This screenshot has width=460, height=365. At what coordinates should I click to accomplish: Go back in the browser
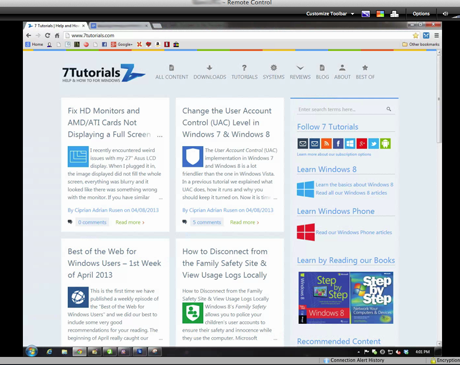[29, 35]
